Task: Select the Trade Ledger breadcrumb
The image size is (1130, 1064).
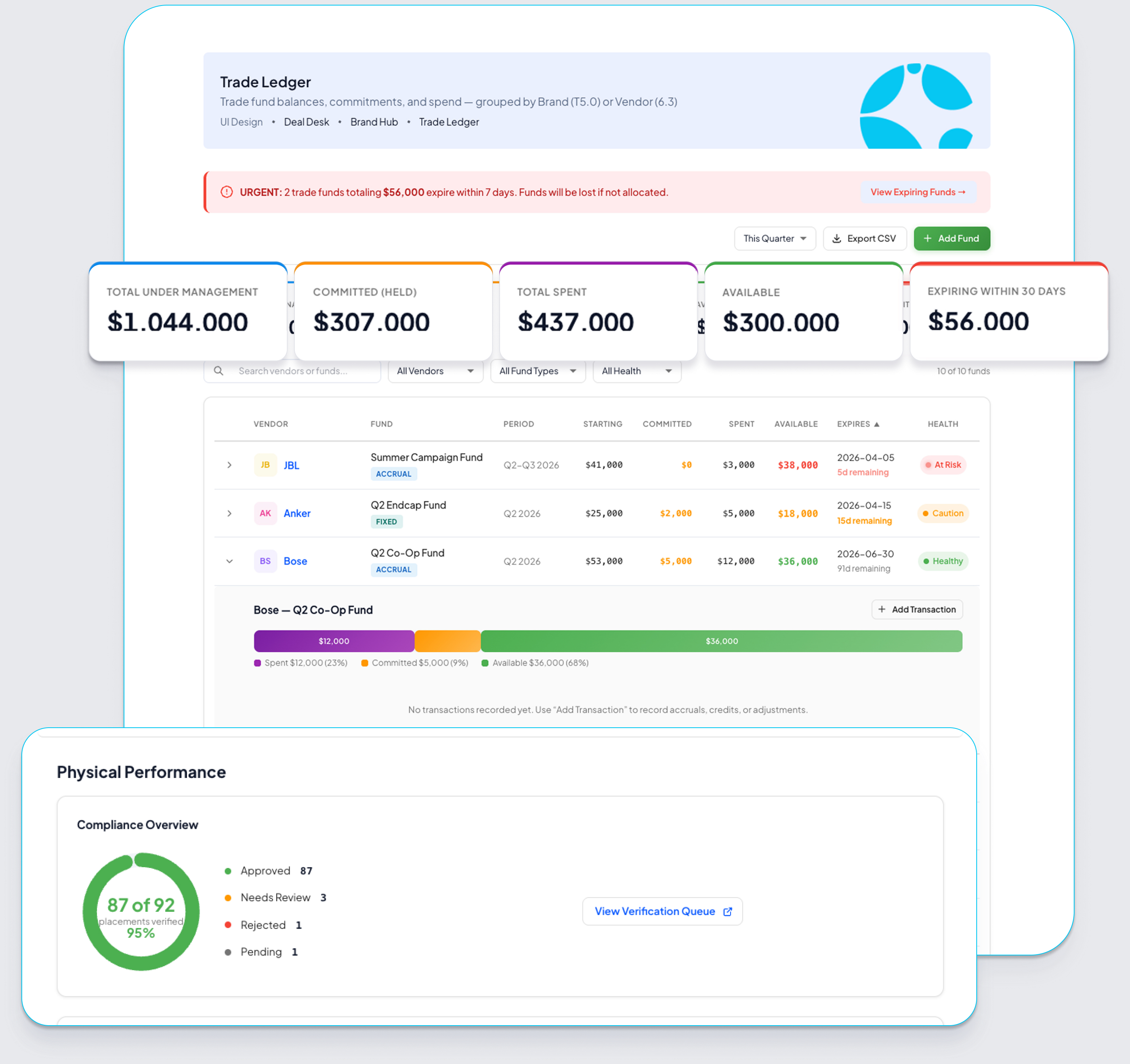Action: point(449,122)
